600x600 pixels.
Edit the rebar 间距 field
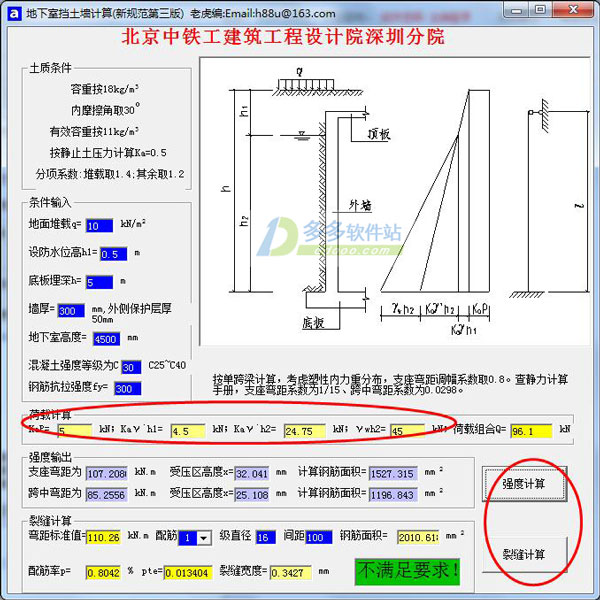[319, 538]
